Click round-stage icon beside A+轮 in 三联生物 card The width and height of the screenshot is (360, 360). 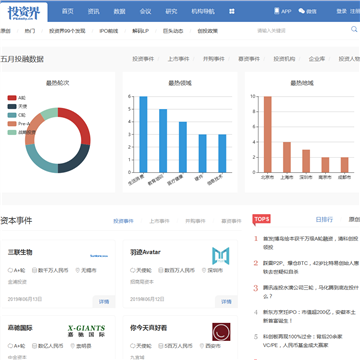(x=10, y=270)
